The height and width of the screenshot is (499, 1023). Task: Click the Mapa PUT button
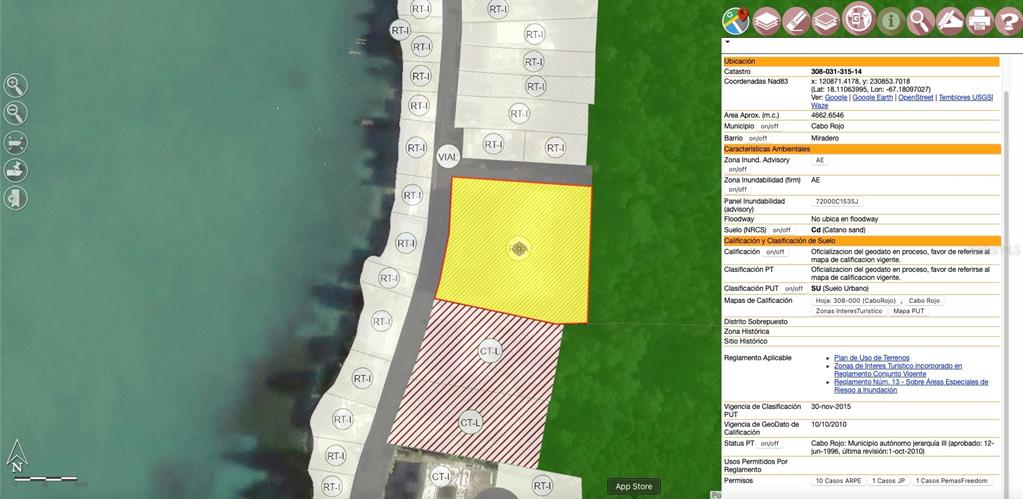pos(908,311)
